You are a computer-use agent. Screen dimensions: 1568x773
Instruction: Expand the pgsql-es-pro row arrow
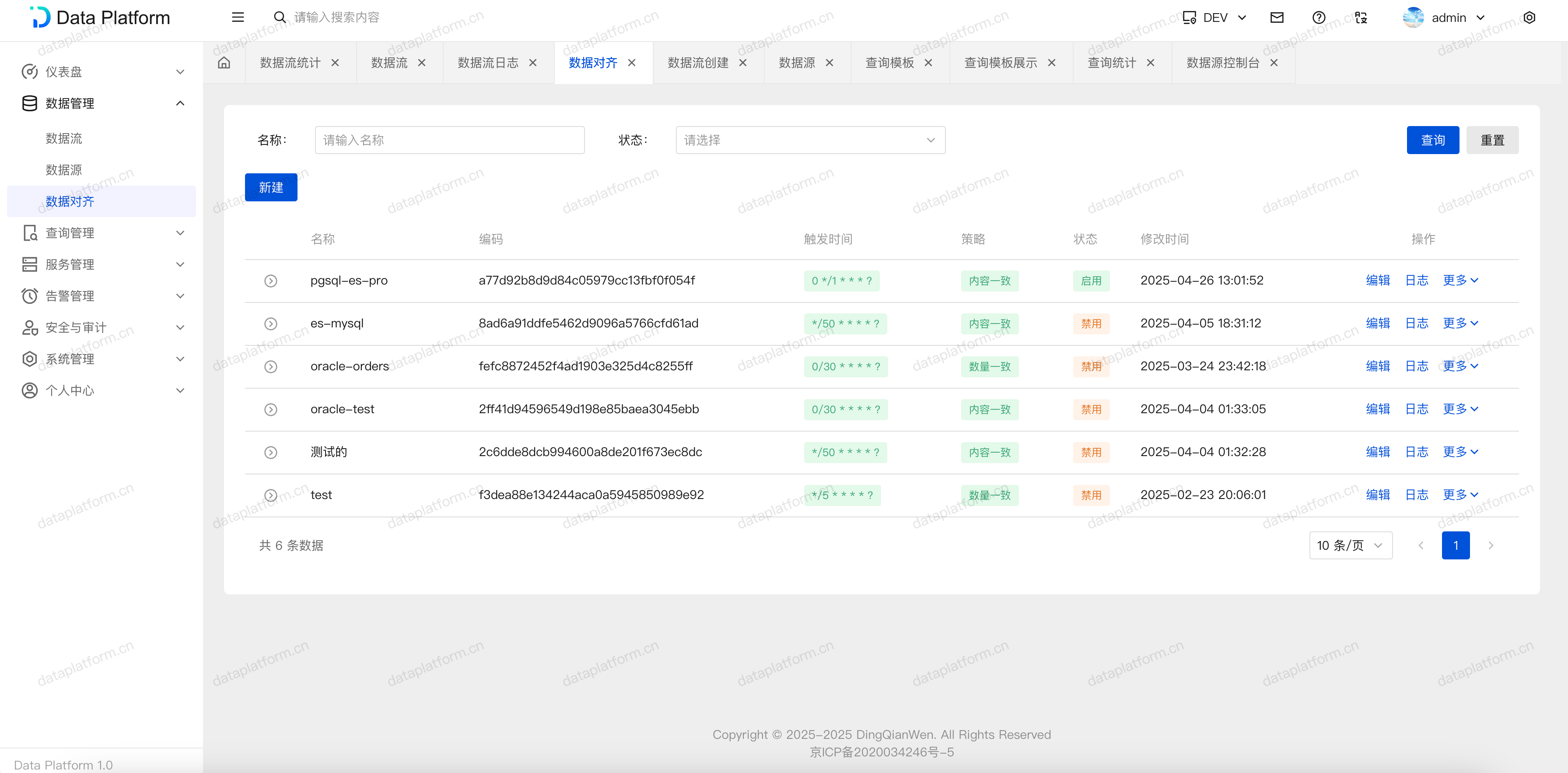[271, 281]
